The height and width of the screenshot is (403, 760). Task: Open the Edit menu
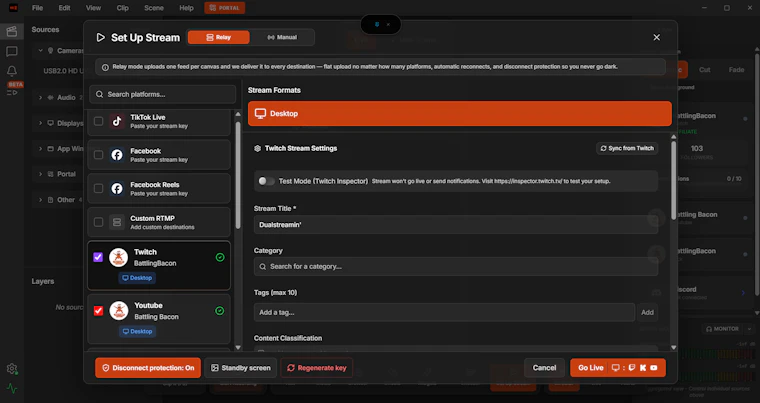[x=64, y=8]
